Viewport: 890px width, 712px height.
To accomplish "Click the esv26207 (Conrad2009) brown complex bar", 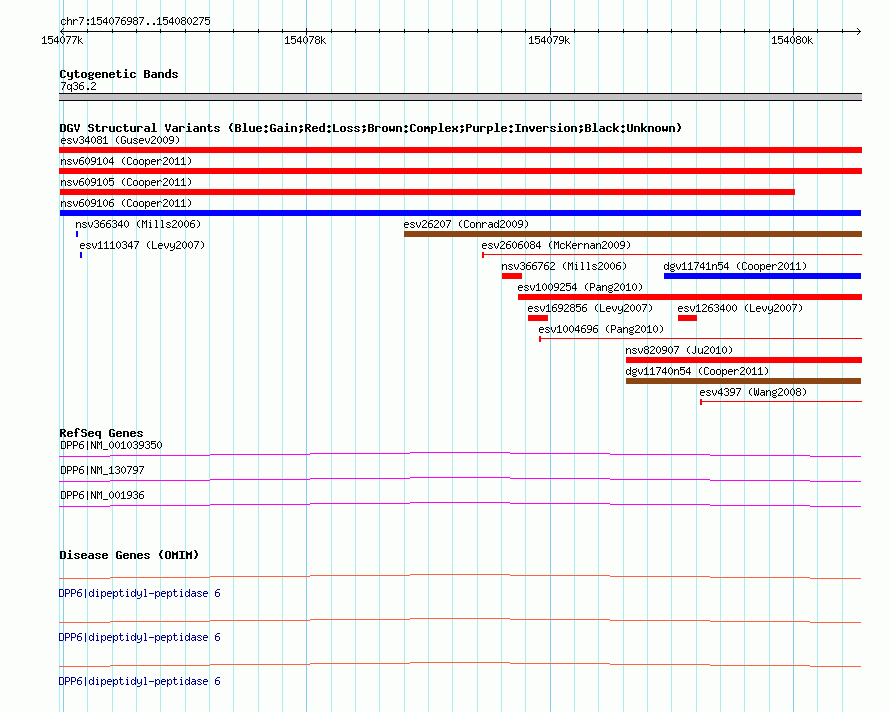I will tap(633, 234).
